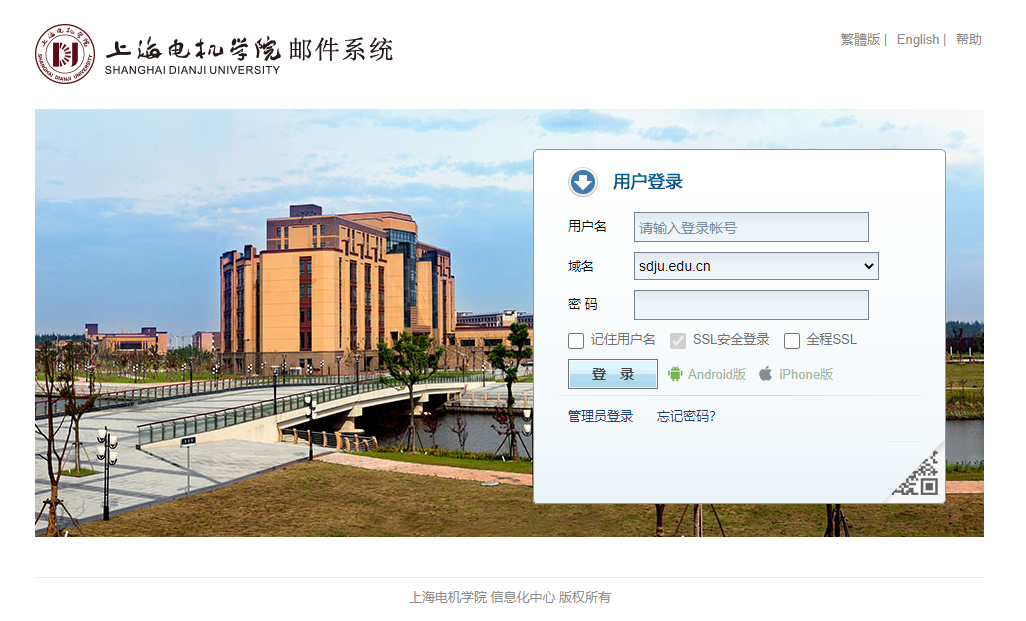Open the 帮助 help link
Viewport: 1026px width, 621px height.
pos(968,39)
